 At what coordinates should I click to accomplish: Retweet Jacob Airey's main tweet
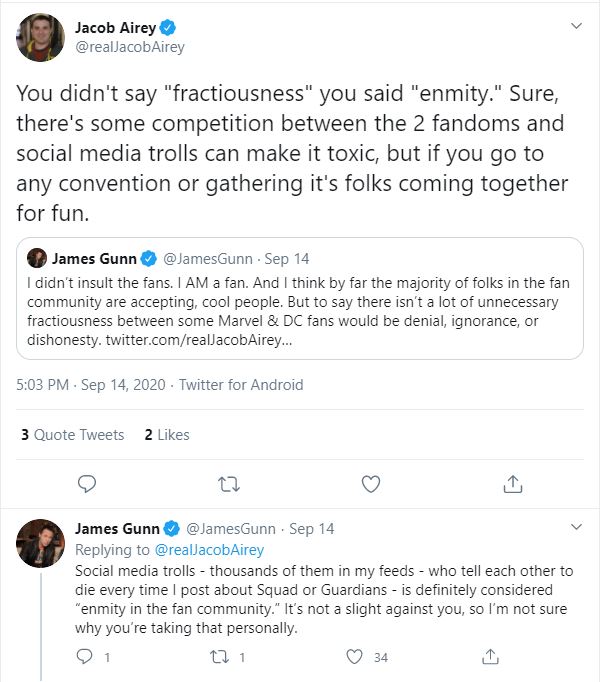(229, 484)
